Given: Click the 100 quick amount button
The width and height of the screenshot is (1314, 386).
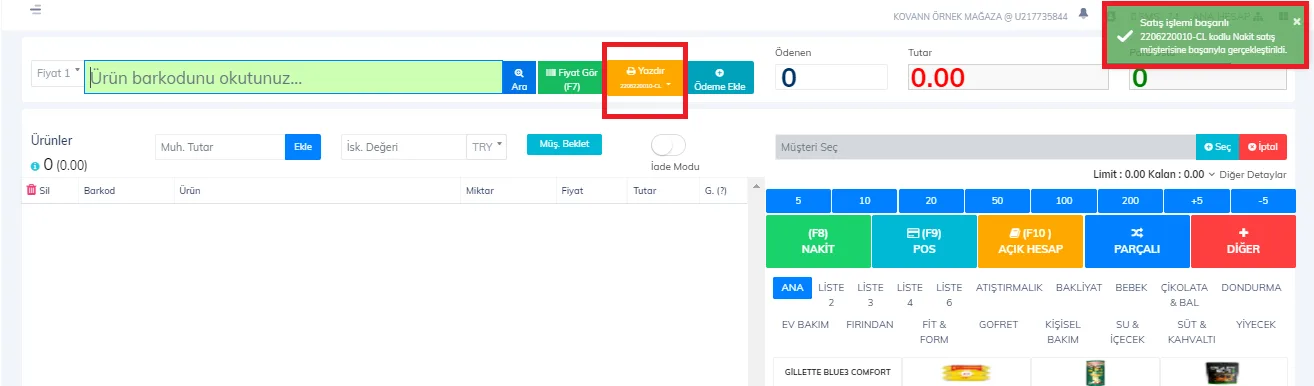Looking at the screenshot, I should point(1064,201).
